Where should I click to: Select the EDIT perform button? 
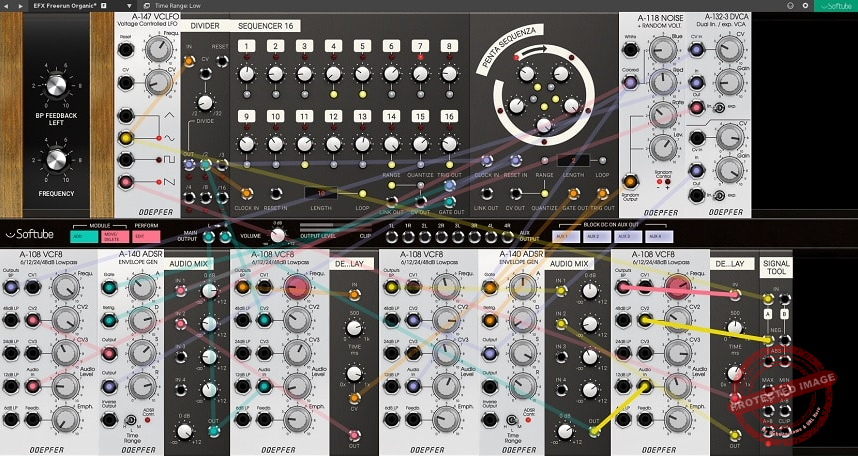[x=146, y=236]
